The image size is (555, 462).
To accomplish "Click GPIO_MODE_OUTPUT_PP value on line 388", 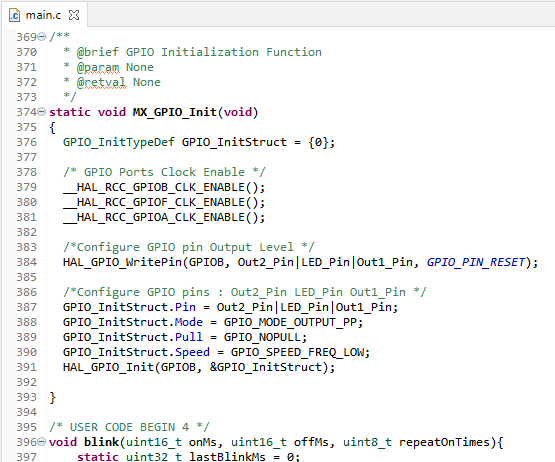I will (x=290, y=322).
